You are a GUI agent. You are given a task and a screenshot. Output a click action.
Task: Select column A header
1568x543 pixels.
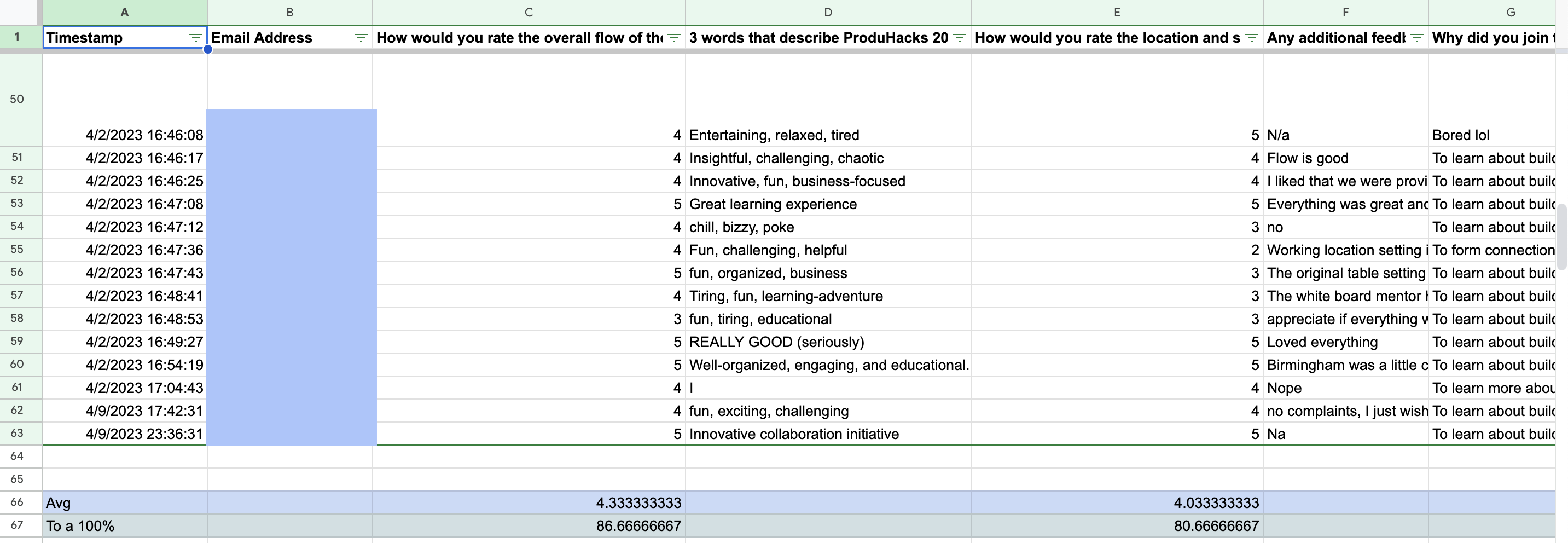coord(125,12)
